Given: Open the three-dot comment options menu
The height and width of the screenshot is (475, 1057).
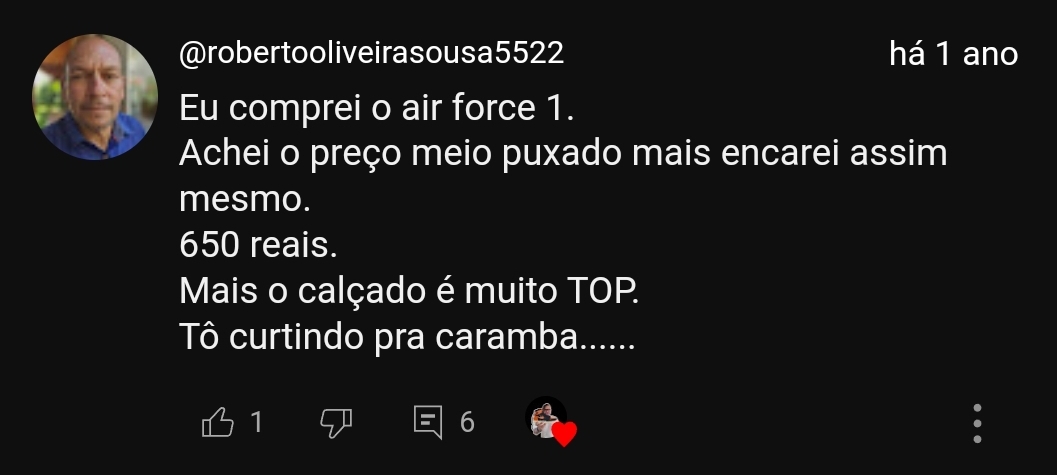Looking at the screenshot, I should [x=977, y=423].
